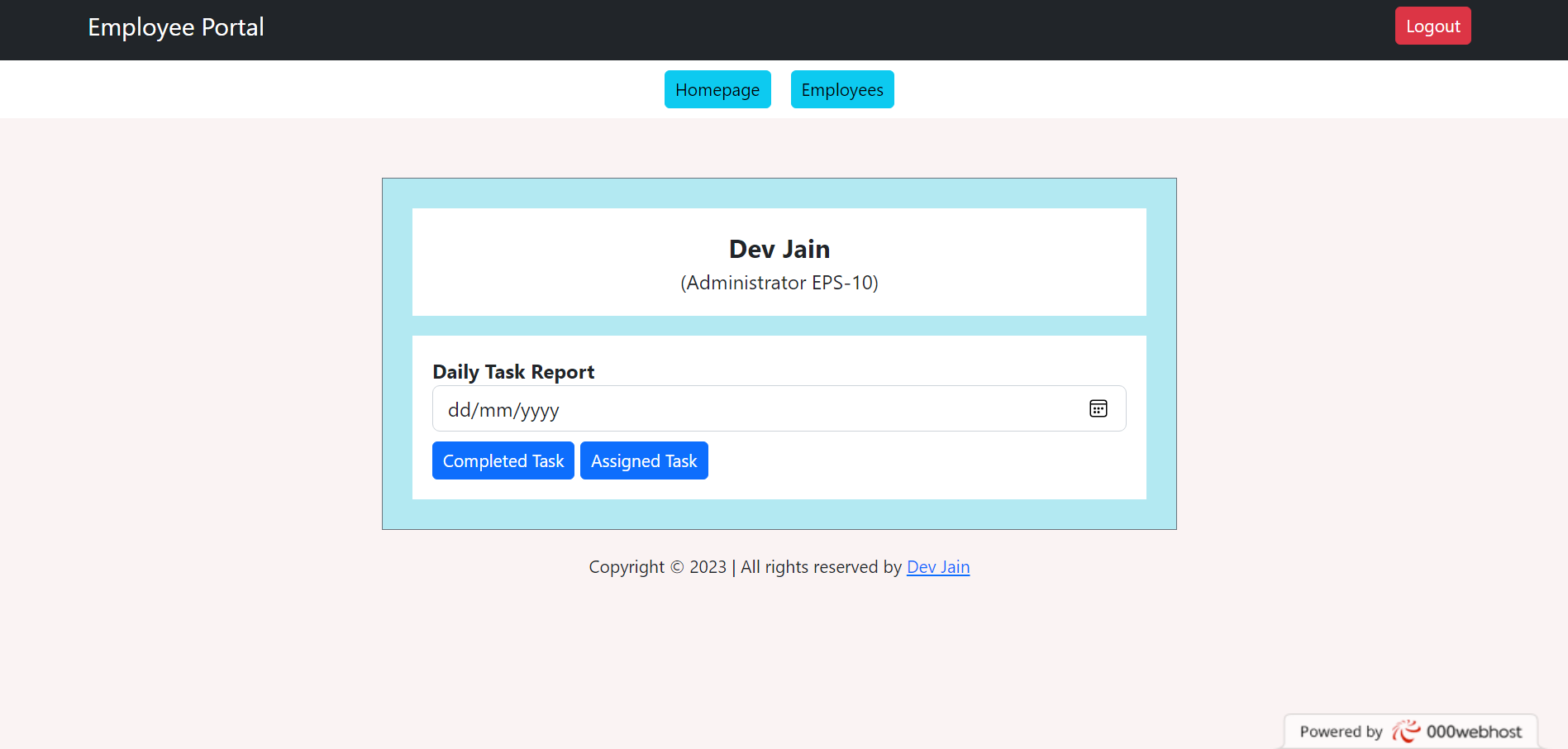Click the Dev Jain name heading
The width and height of the screenshot is (1568, 749).
779,249
